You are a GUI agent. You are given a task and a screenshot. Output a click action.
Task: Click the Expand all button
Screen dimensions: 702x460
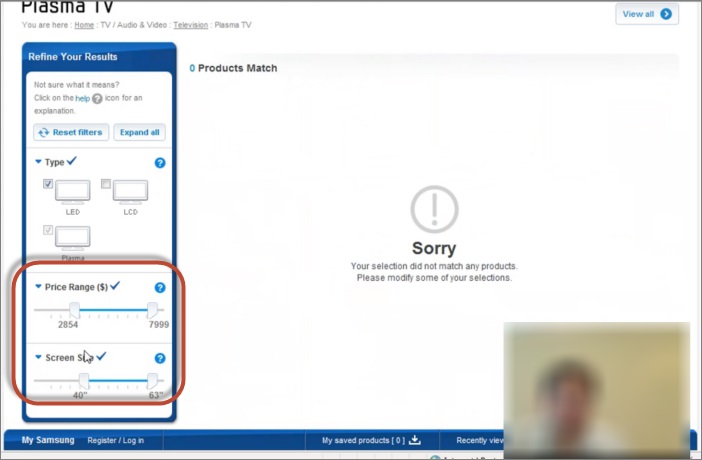(x=139, y=132)
